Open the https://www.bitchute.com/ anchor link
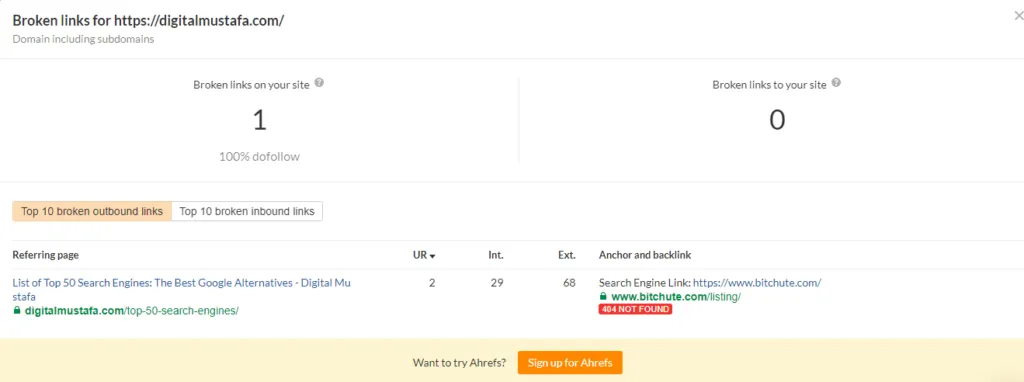 coord(757,283)
